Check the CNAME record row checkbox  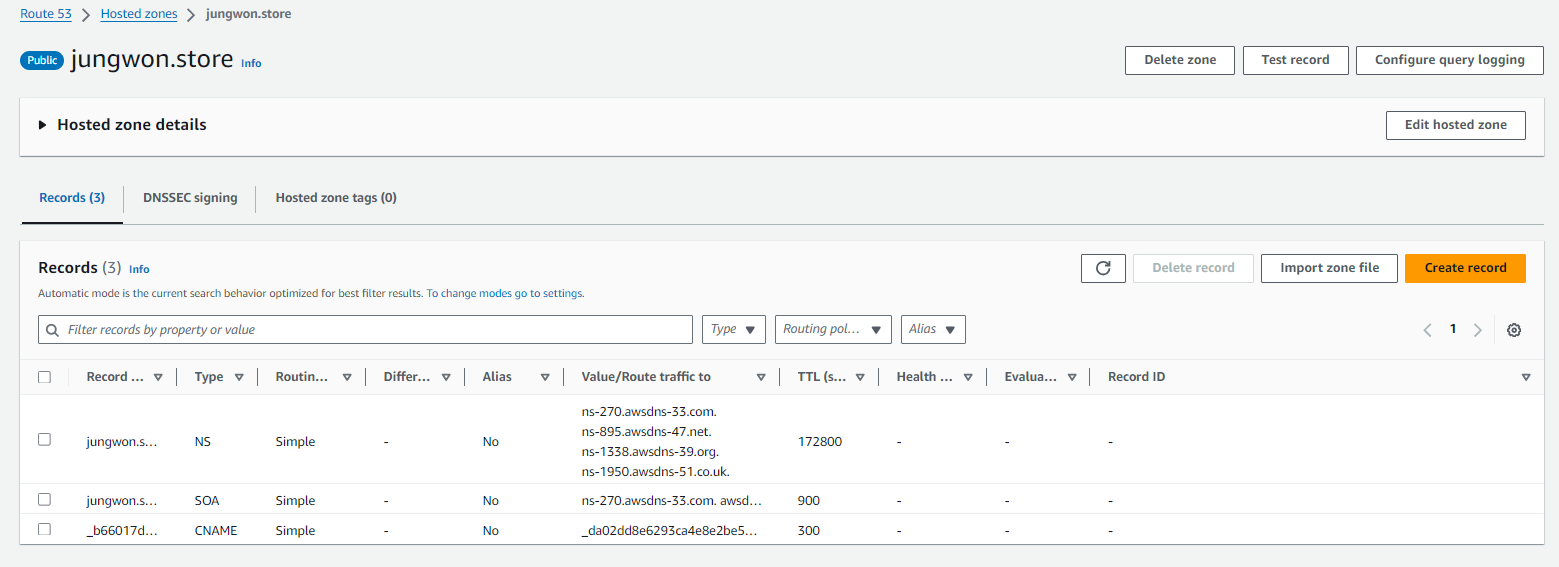(x=44, y=529)
